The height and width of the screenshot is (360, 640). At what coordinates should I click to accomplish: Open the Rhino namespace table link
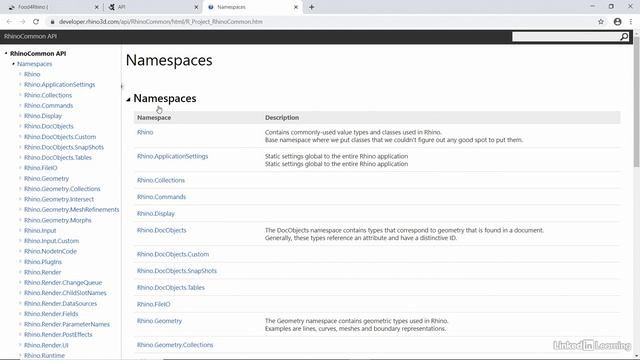coord(145,132)
